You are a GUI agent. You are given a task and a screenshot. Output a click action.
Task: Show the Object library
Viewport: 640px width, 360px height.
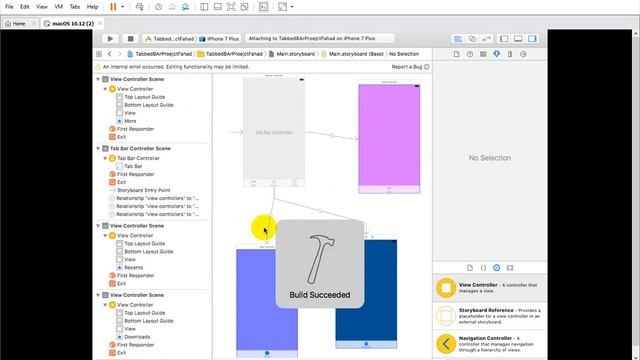pyautogui.click(x=496, y=268)
